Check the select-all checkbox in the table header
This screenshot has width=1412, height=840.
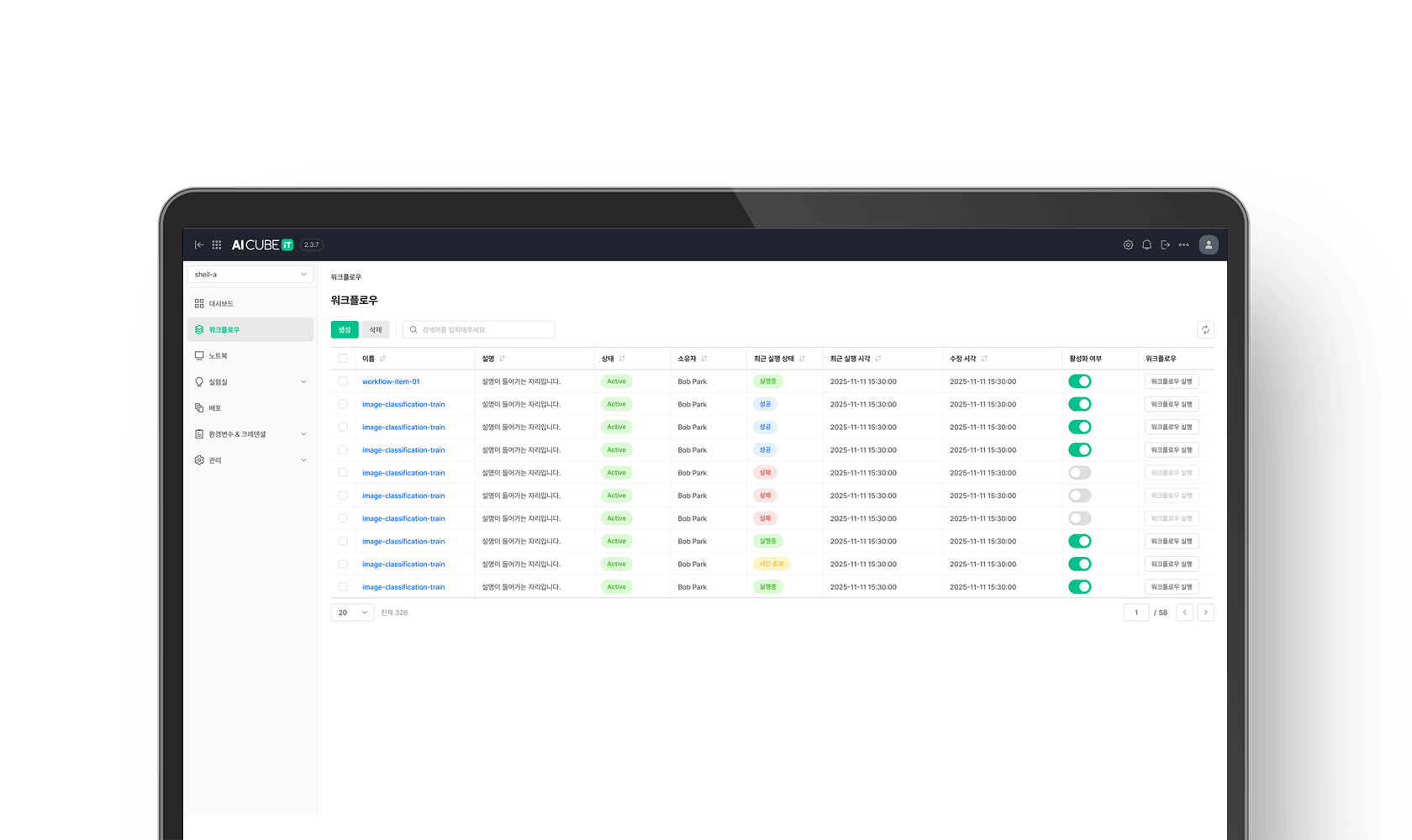click(343, 359)
